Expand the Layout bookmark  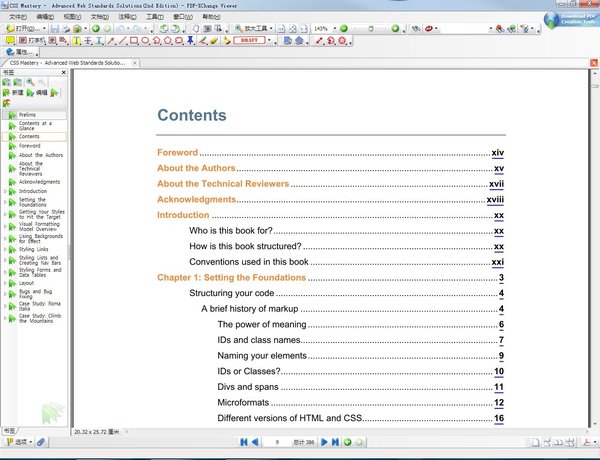click(5, 283)
